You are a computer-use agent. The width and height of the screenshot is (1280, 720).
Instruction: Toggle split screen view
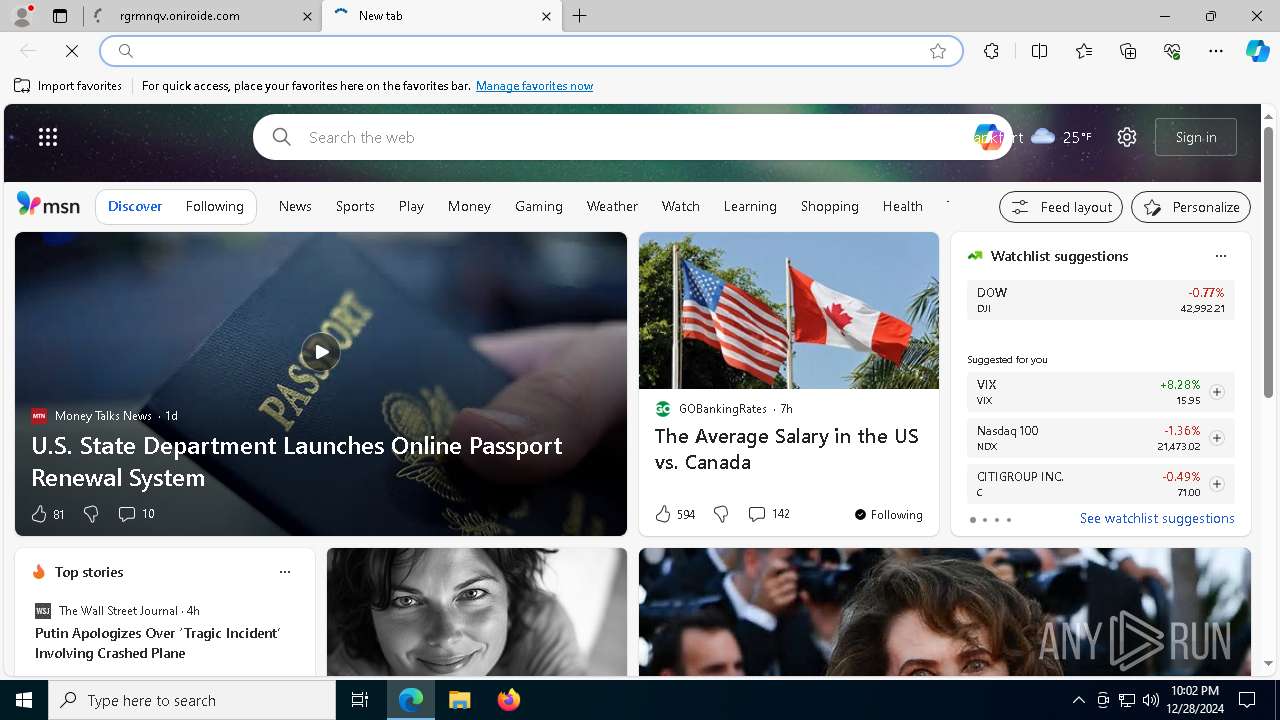pos(1039,51)
